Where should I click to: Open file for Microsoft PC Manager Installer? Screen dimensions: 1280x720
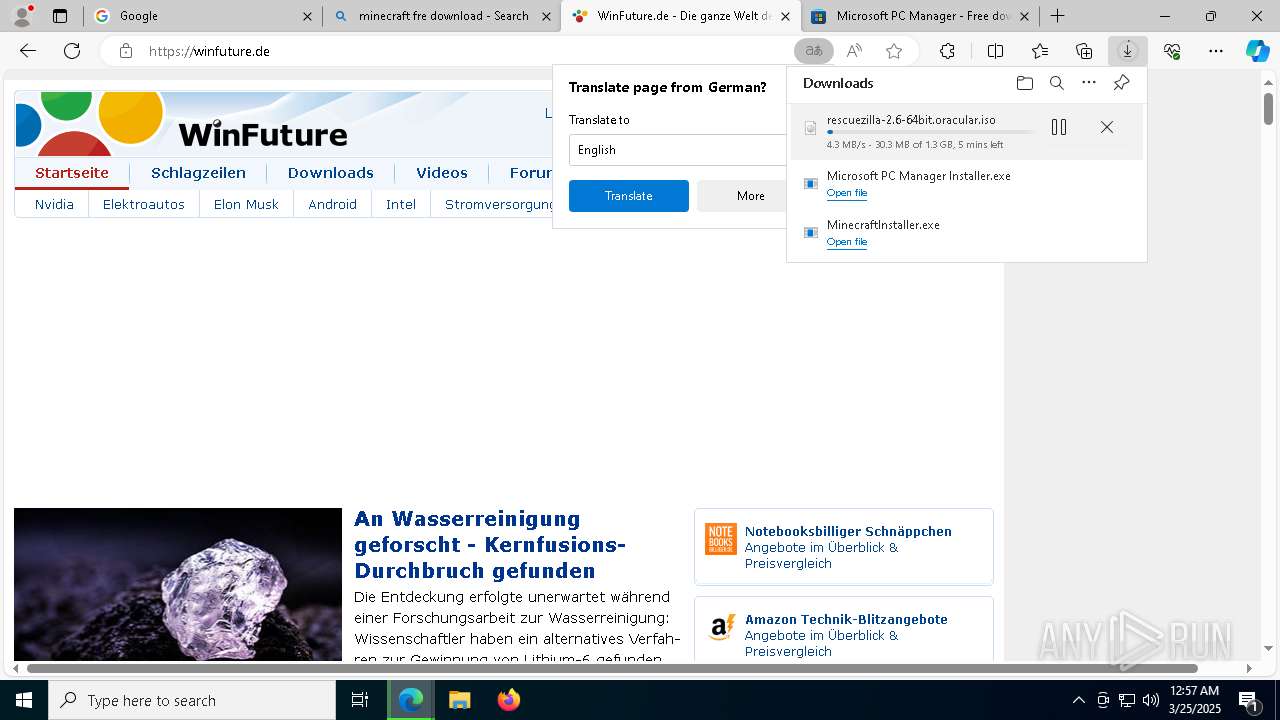[x=847, y=193]
